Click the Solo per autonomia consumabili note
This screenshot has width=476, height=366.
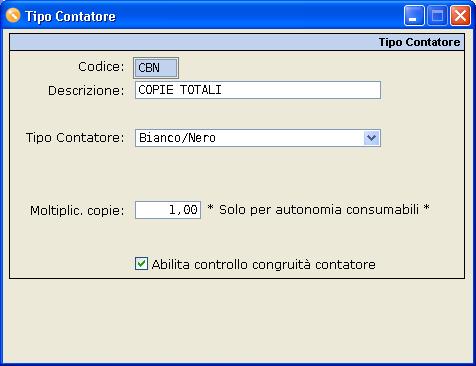(318, 210)
